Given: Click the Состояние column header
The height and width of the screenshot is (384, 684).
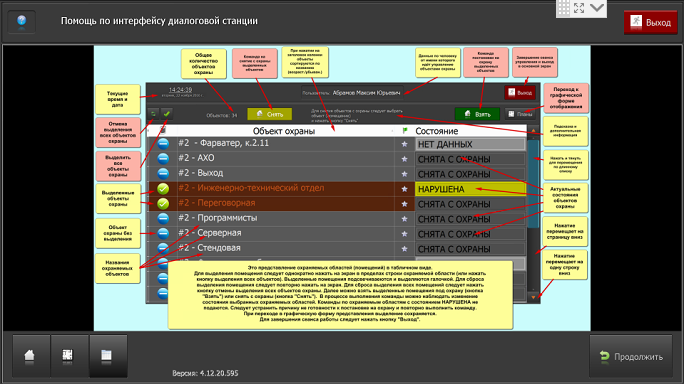Looking at the screenshot, I should tap(437, 131).
